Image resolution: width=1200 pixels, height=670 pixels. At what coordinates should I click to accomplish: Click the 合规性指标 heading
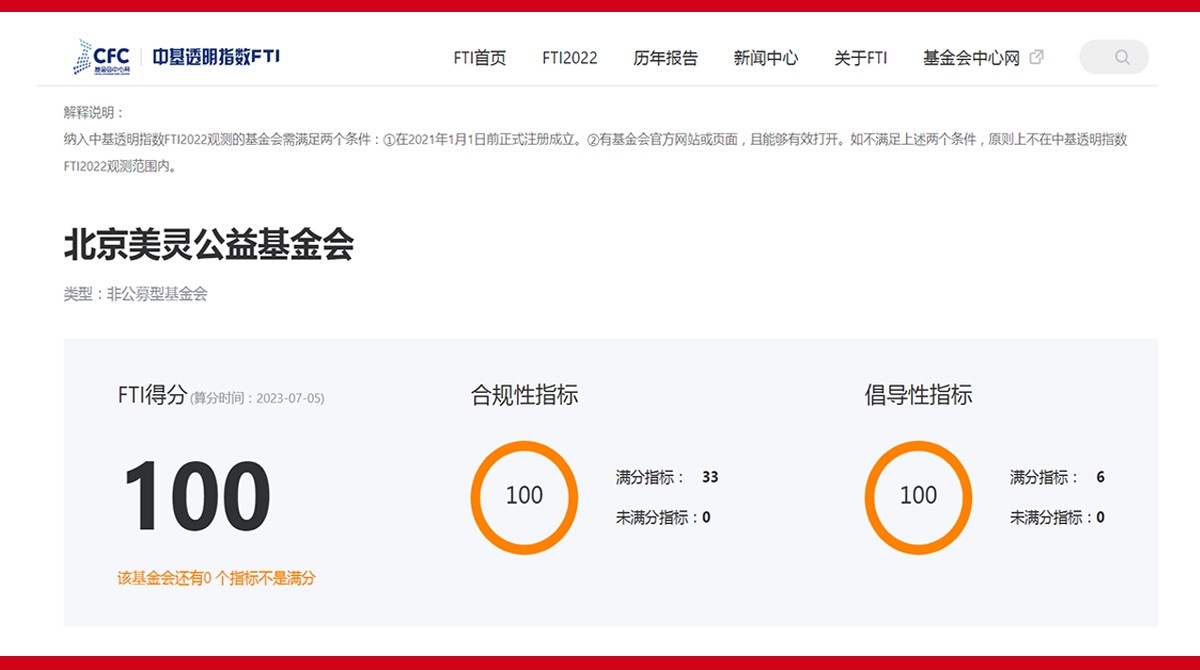click(x=525, y=395)
